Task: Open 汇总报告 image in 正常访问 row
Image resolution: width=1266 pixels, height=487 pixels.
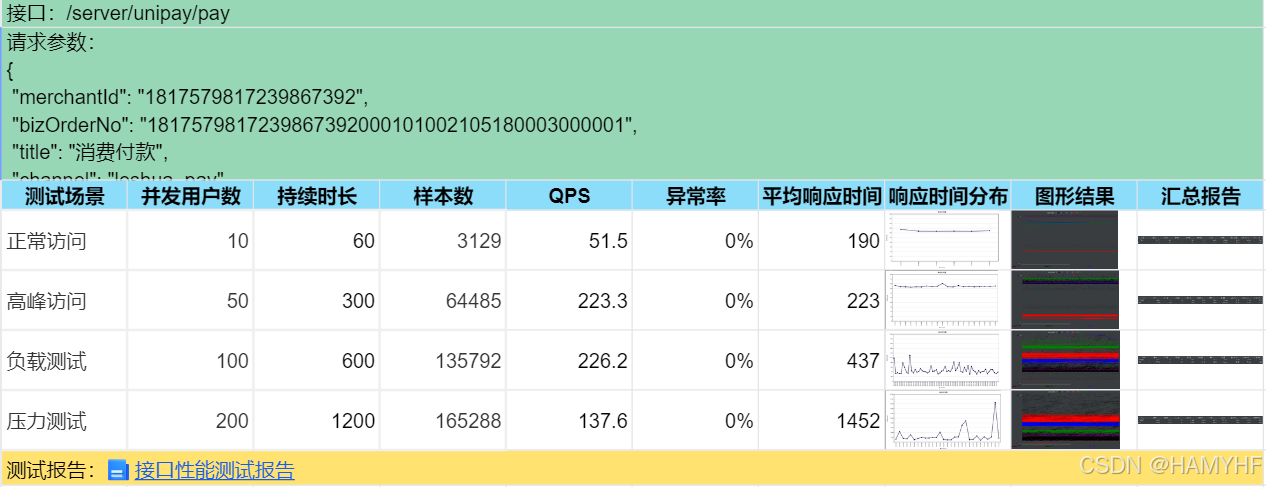Action: (1200, 240)
